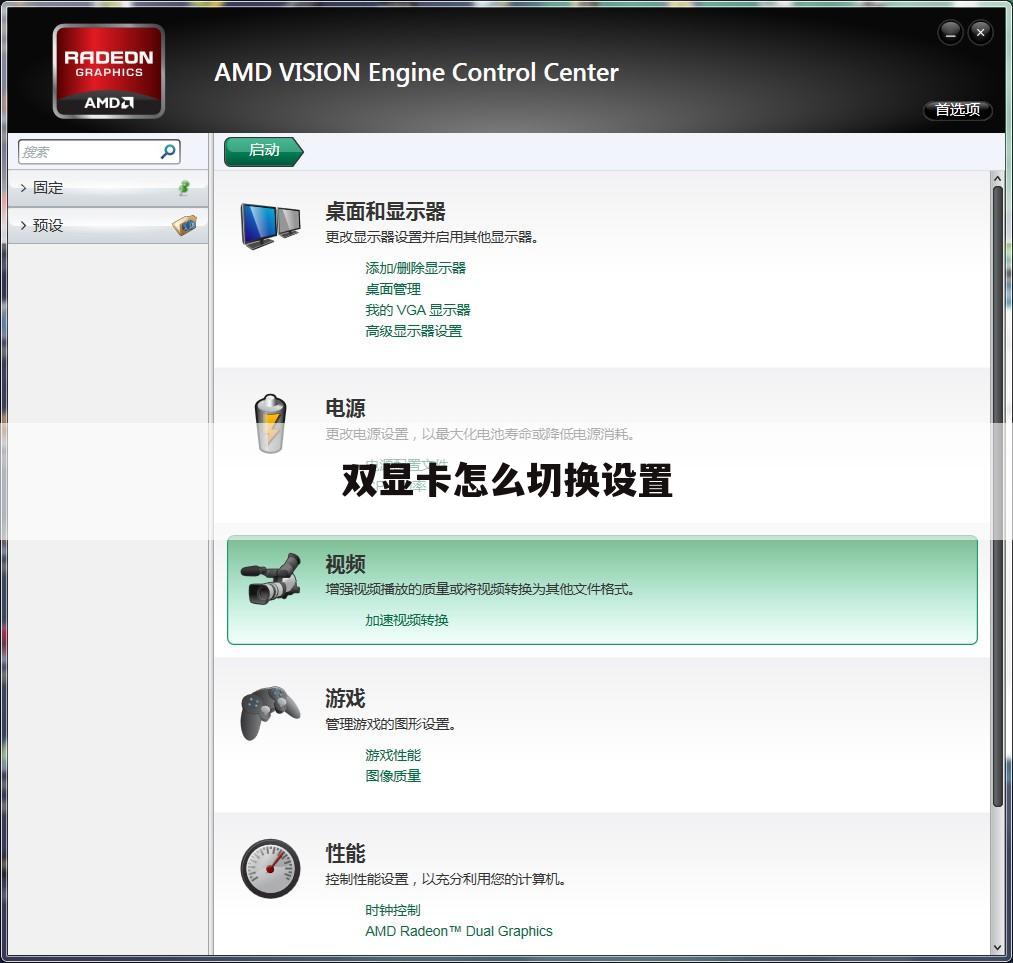
Task: Click the 桌面和显示器 heading
Action: click(386, 211)
